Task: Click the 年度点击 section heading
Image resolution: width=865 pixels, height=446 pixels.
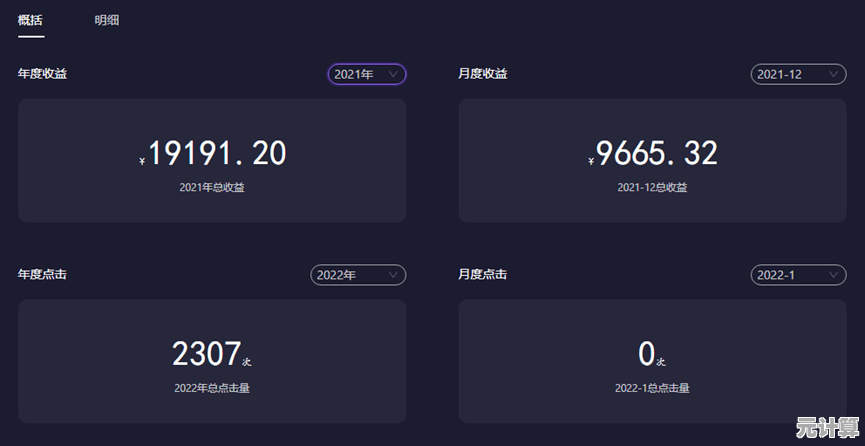Action: (x=42, y=274)
